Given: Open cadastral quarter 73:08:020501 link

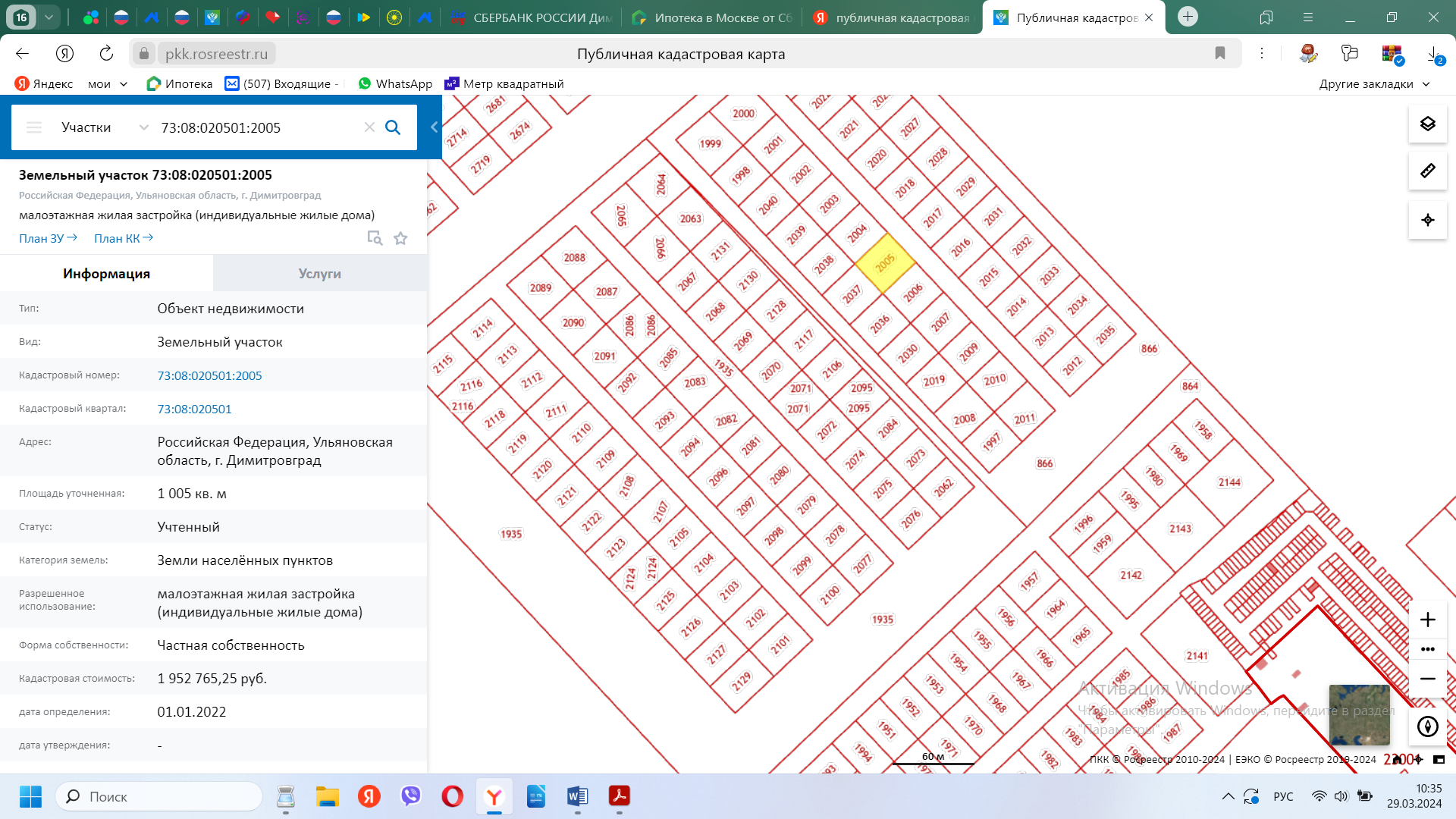Looking at the screenshot, I should click(x=194, y=409).
